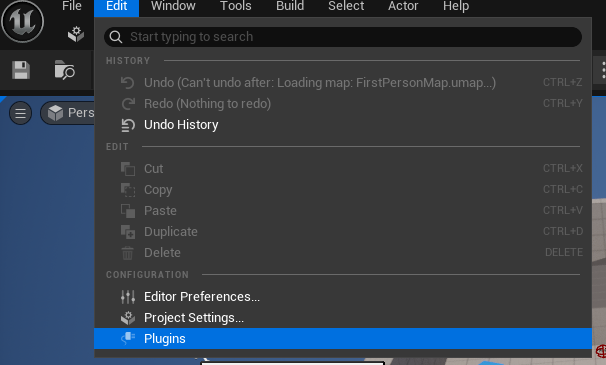
Task: Open the Help menu
Action: [x=456, y=6]
